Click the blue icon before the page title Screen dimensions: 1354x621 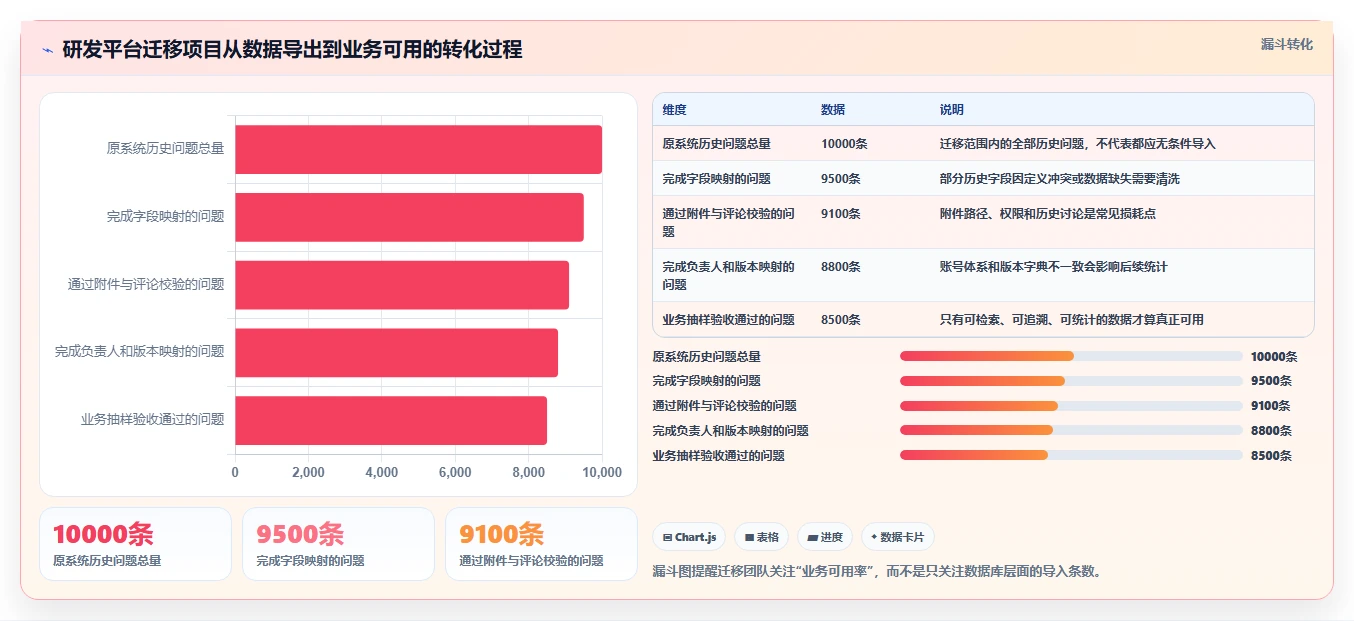click(x=47, y=50)
